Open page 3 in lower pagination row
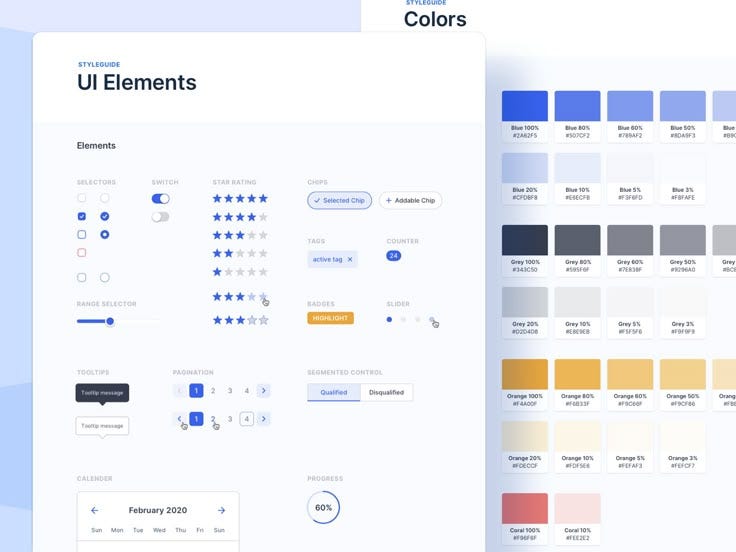The width and height of the screenshot is (736, 552). (230, 419)
